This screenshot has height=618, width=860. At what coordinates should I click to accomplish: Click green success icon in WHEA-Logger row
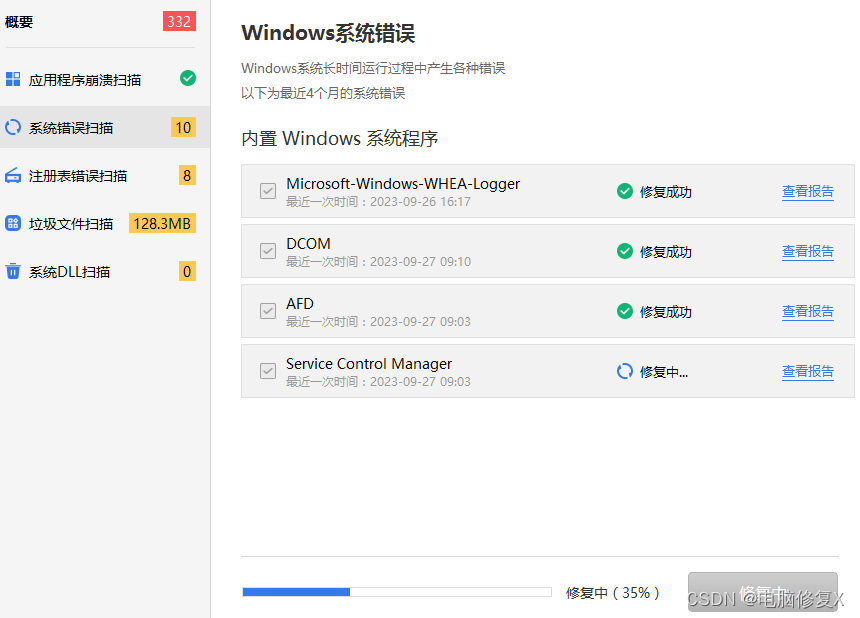625,191
